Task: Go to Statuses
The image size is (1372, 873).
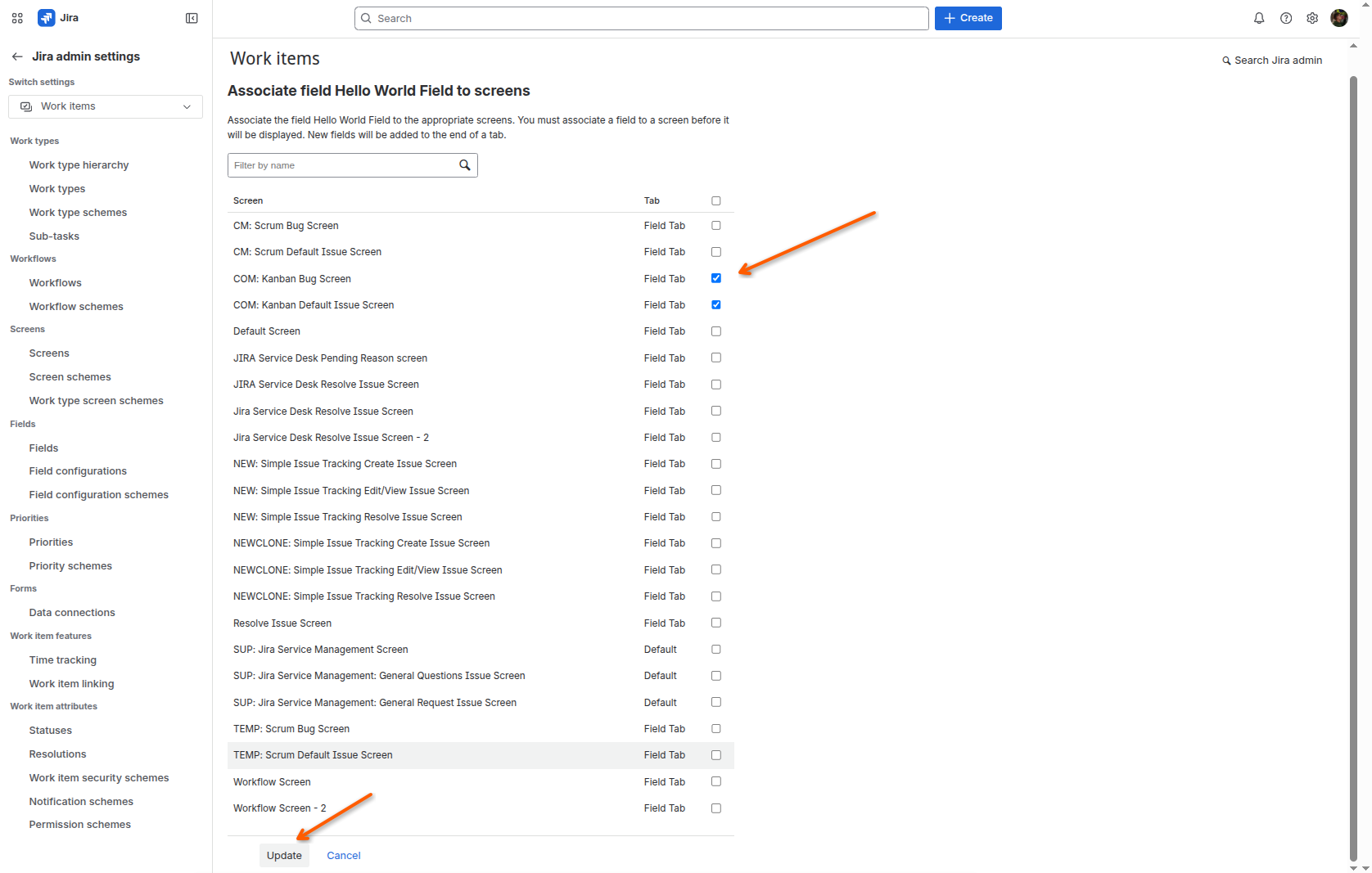Action: 50,731
